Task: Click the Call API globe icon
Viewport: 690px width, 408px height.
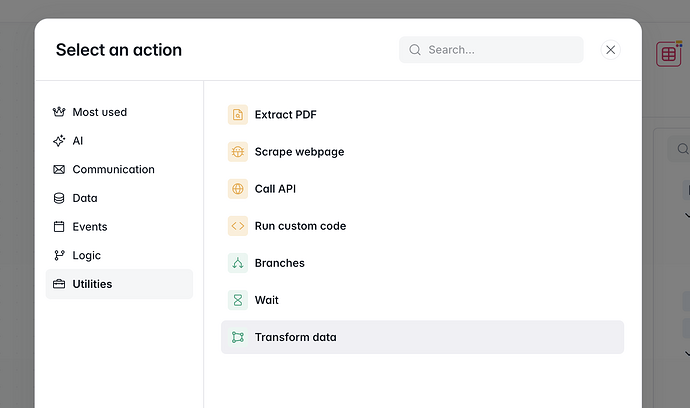Action: click(x=237, y=189)
